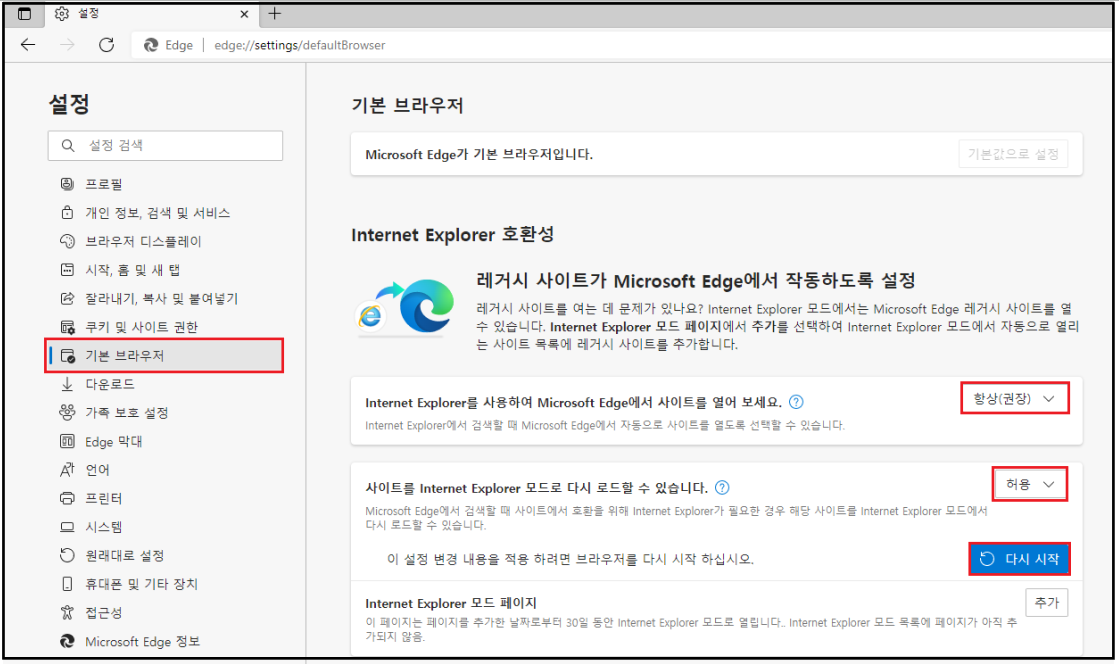Click 추가 button for IE mode pages
The image size is (1119, 664).
1046,603
